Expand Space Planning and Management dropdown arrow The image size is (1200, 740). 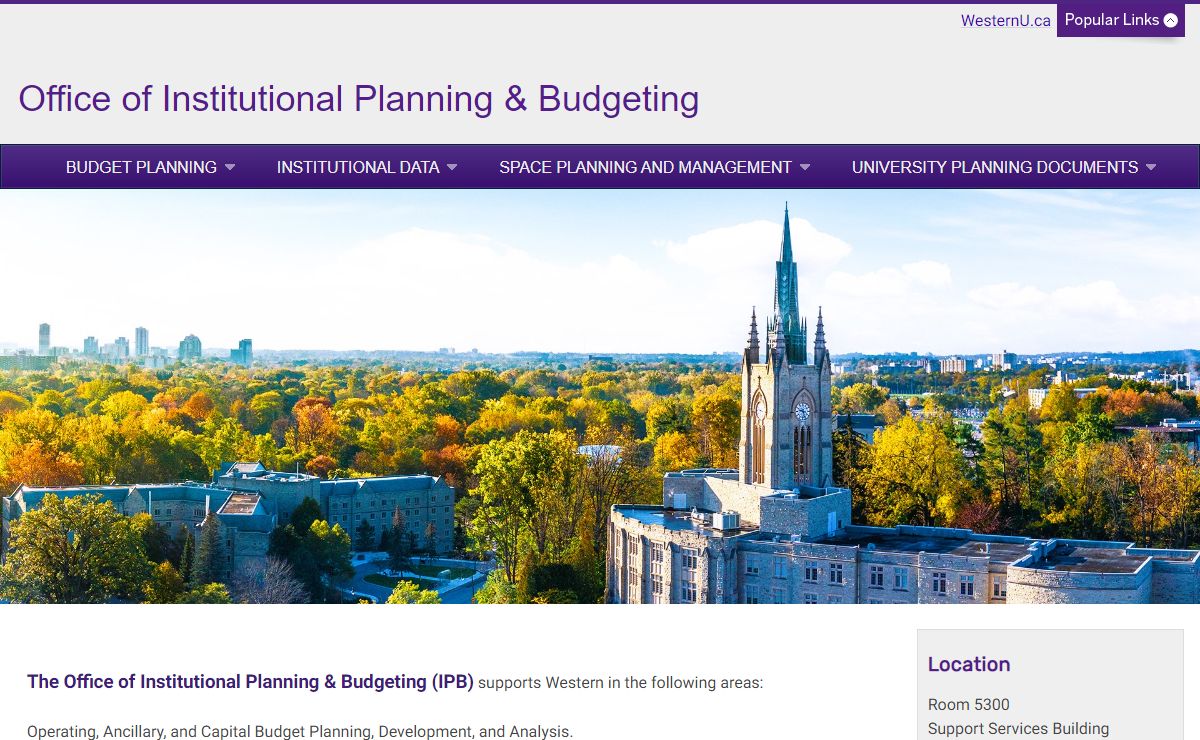(805, 168)
